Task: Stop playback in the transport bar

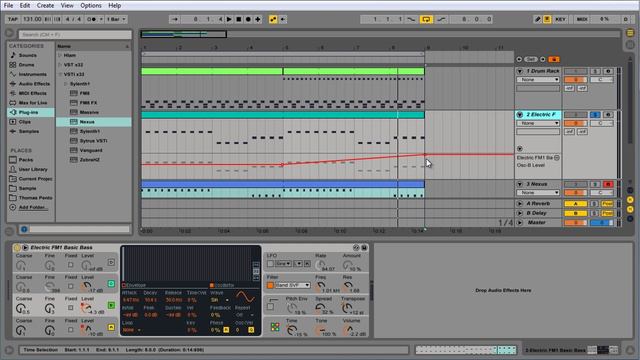Action: [x=239, y=19]
